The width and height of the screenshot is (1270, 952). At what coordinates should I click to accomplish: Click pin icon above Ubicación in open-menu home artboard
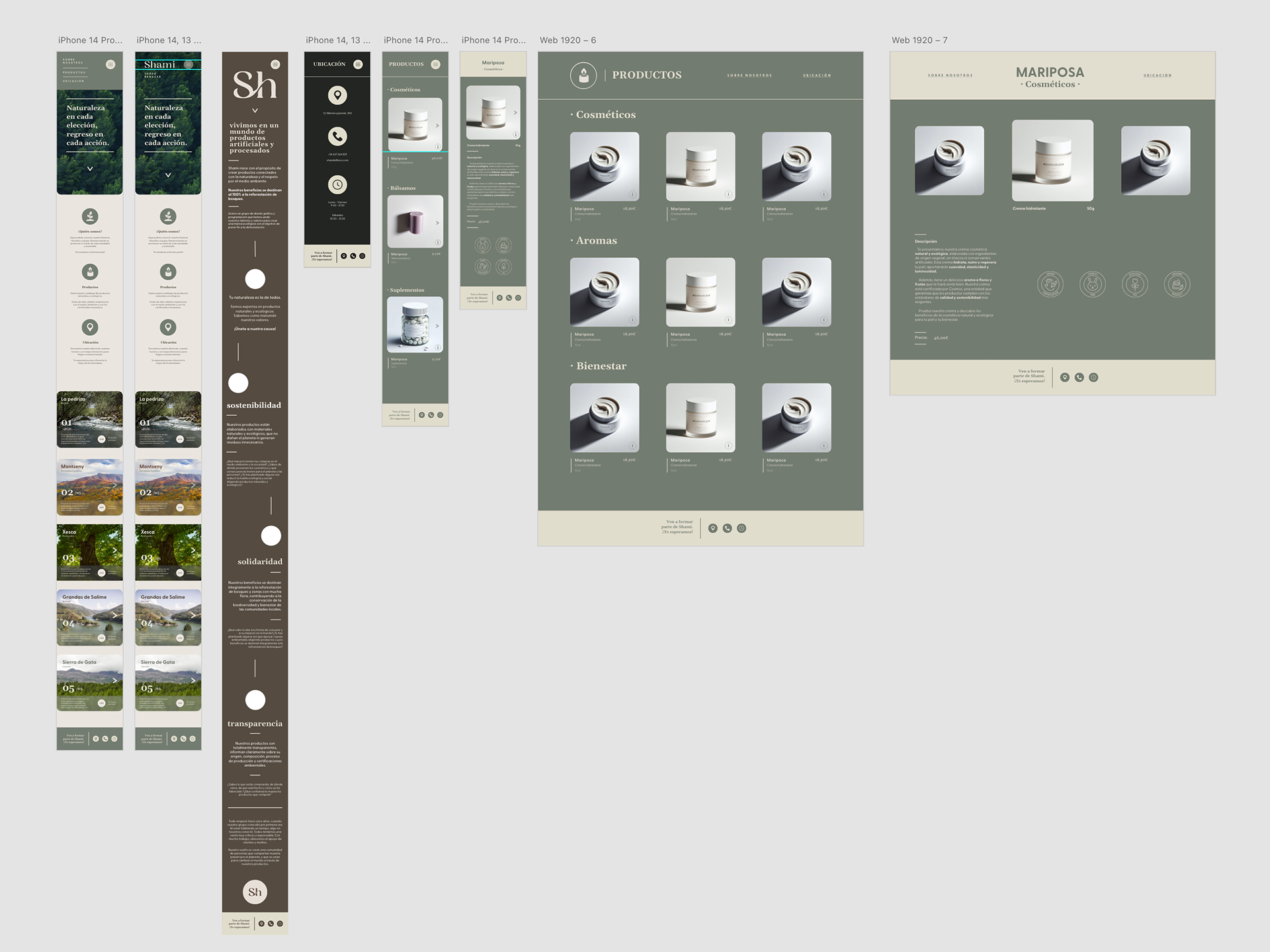pyautogui.click(x=90, y=327)
